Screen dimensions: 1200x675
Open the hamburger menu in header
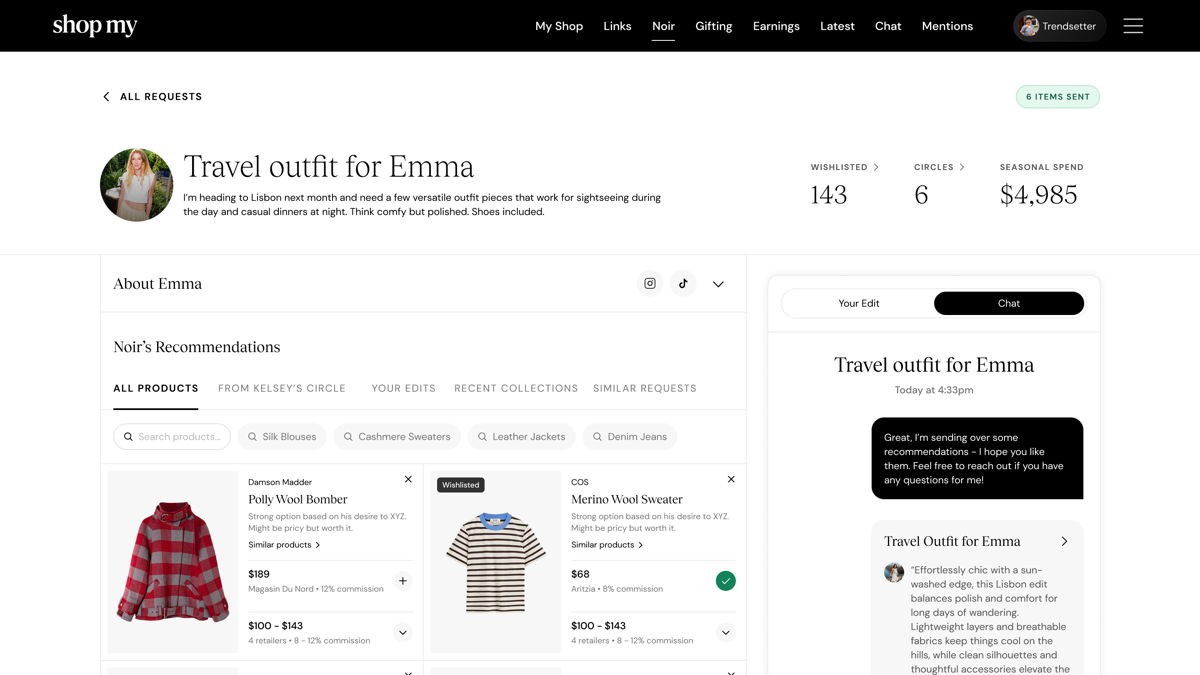click(x=1132, y=26)
